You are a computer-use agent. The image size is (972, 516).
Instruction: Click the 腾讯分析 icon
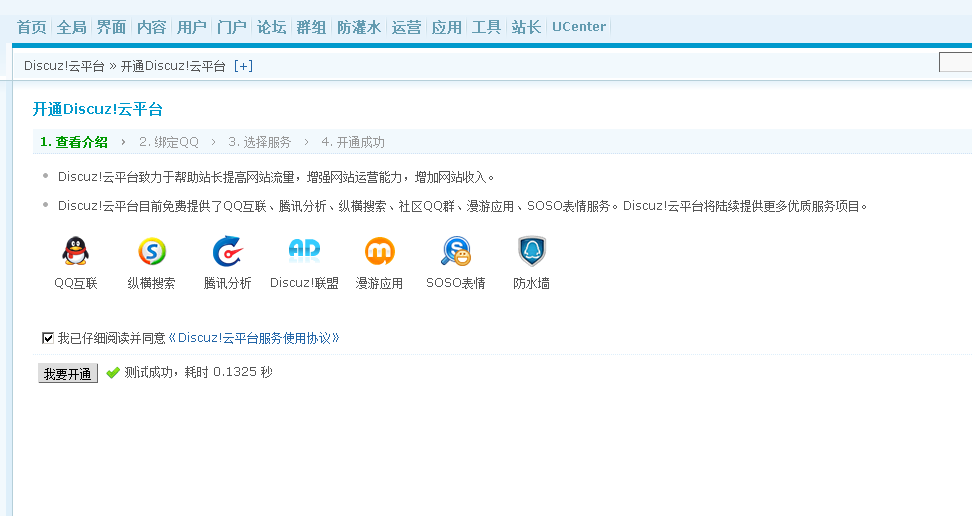point(228,251)
